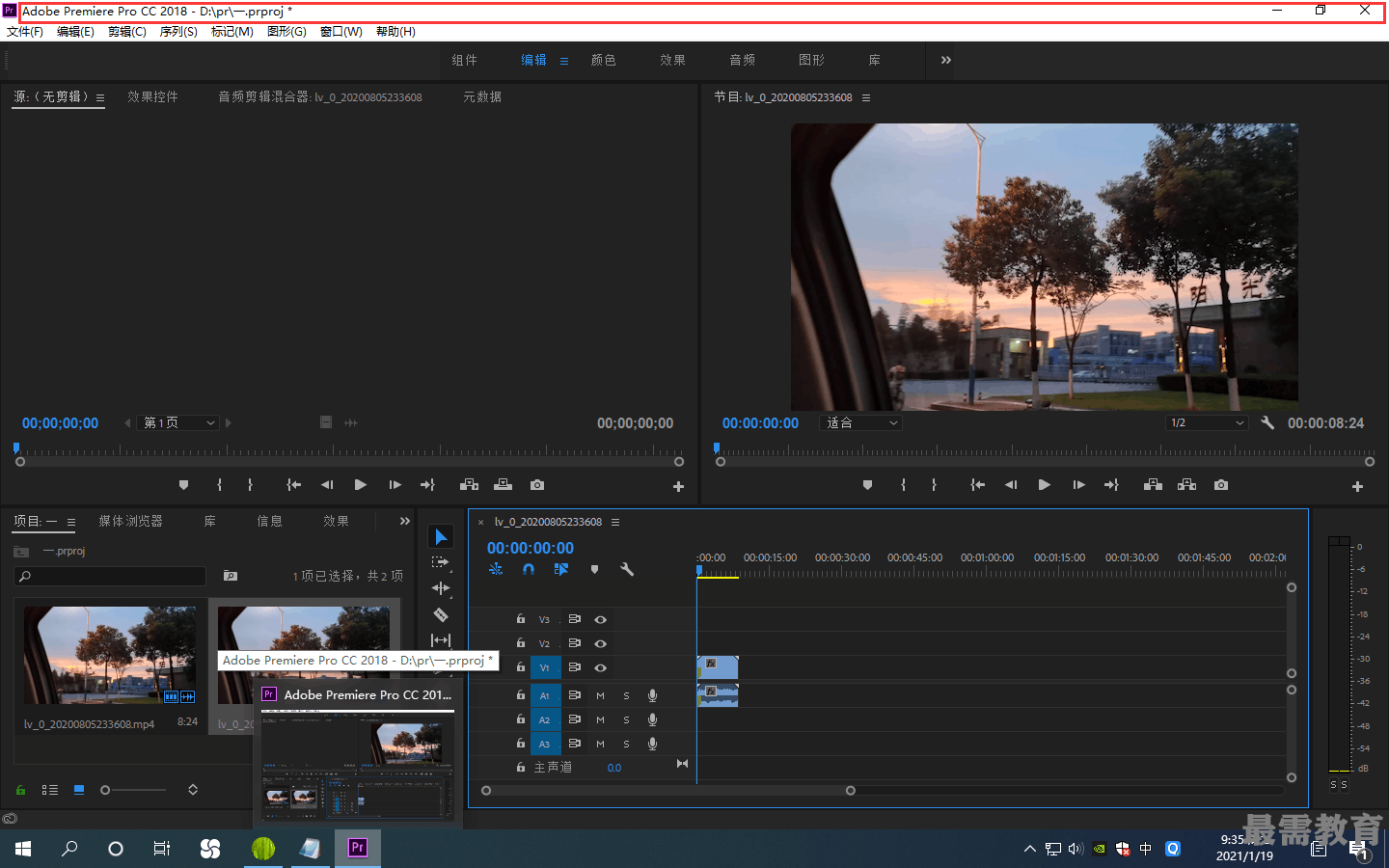This screenshot has width=1389, height=868.
Task: Switch to 颜色 workspace
Action: pos(604,60)
